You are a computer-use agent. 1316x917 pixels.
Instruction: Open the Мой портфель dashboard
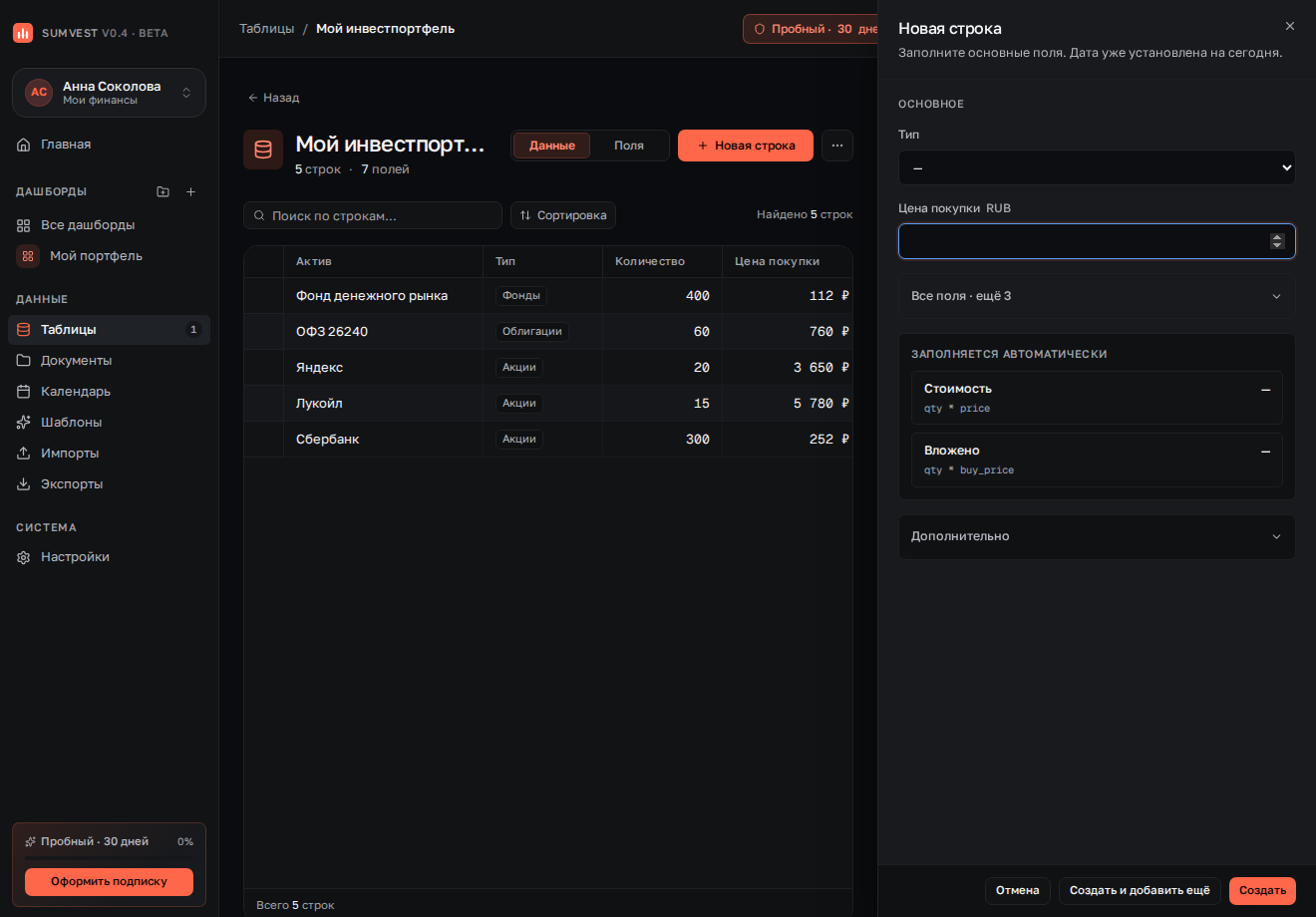coord(110,256)
